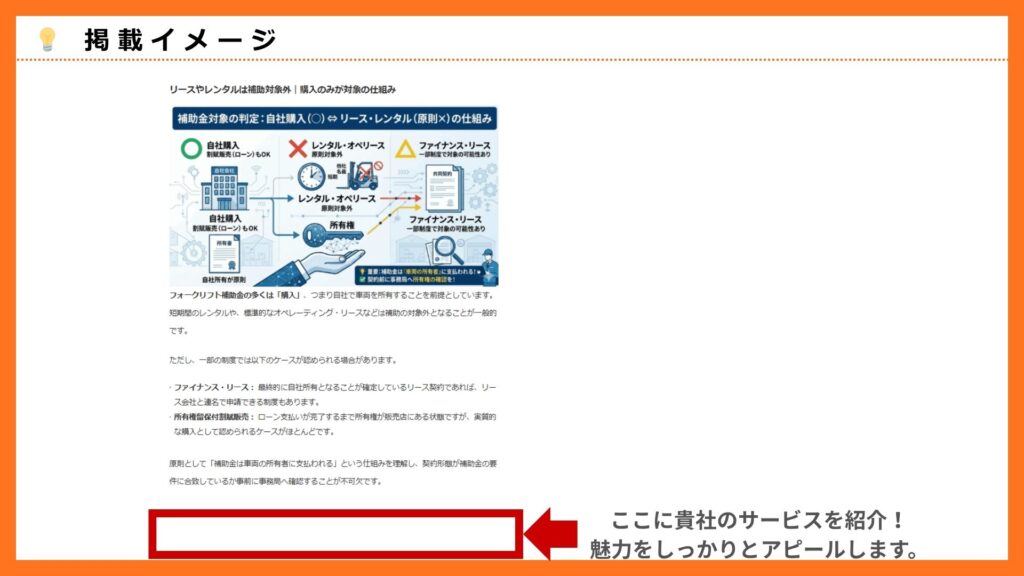1024x576 pixels.
Task: Click the forklift illustration with prohibition sign
Action: [362, 176]
